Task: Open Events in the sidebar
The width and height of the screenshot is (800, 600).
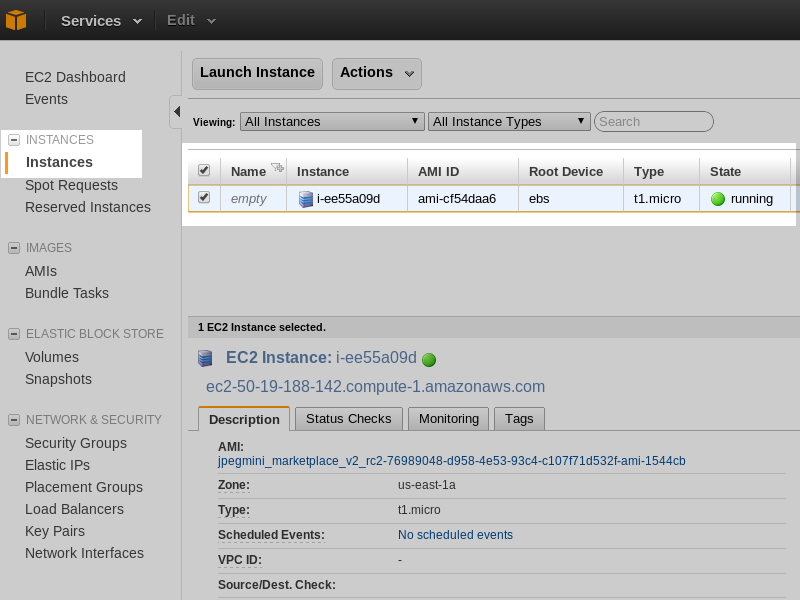Action: pyautogui.click(x=46, y=99)
